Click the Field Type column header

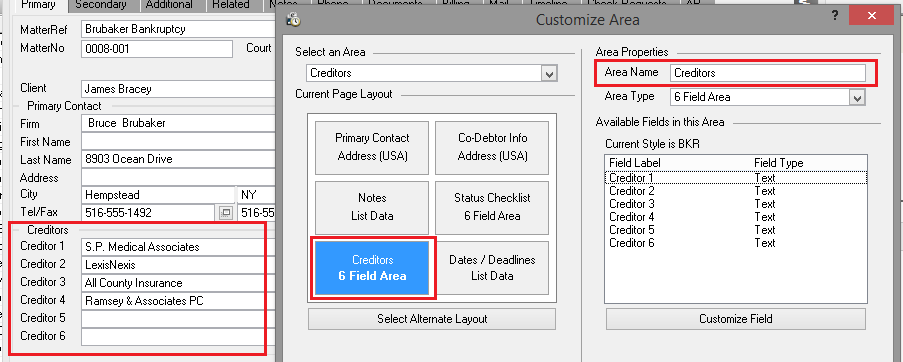779,163
